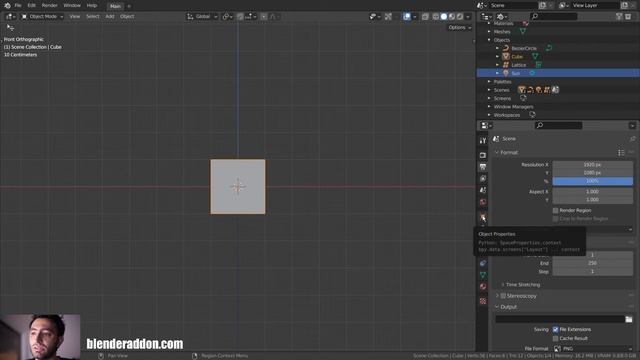Switch to solid viewport shading

coord(444,16)
